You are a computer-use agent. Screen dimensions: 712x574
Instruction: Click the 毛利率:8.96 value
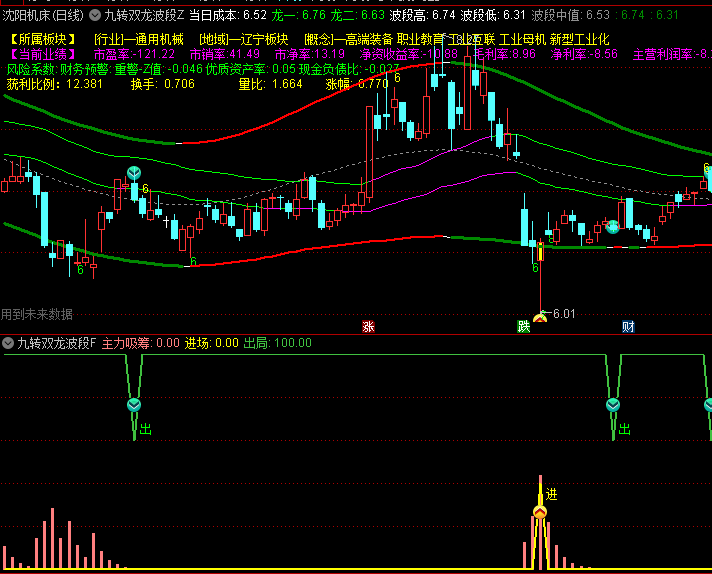[504, 54]
